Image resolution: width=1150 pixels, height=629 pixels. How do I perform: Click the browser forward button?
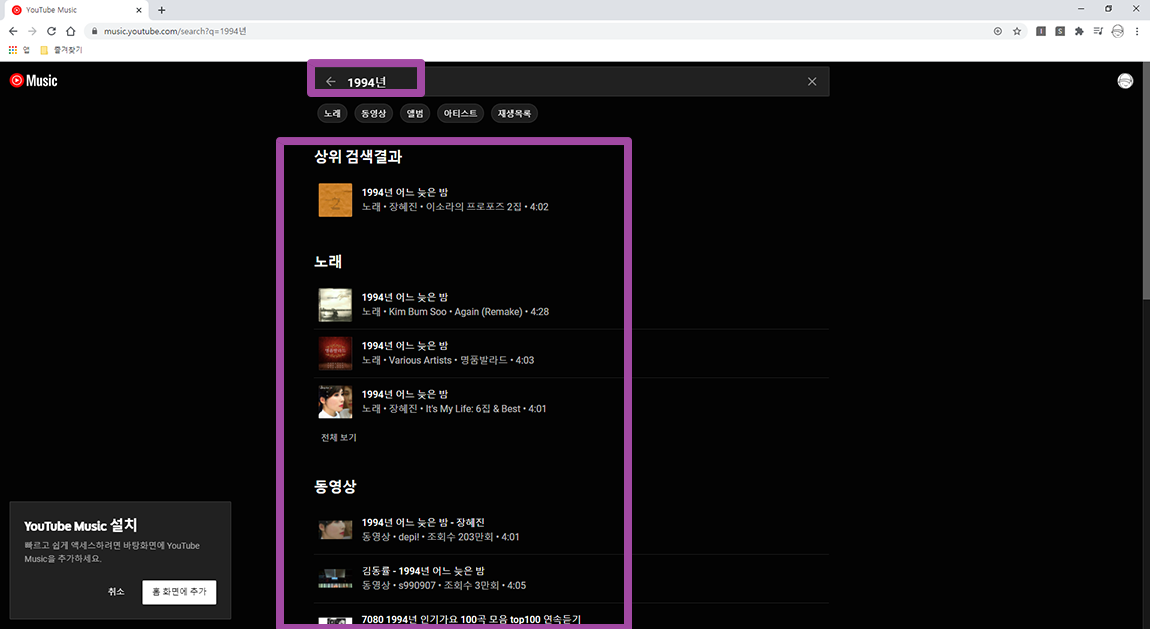click(x=32, y=32)
